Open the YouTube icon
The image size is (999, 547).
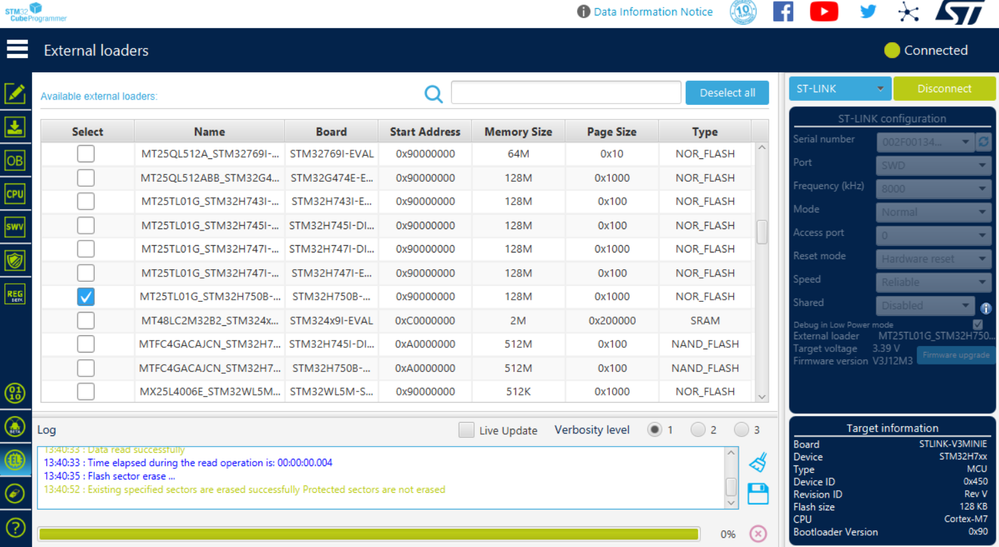(824, 11)
